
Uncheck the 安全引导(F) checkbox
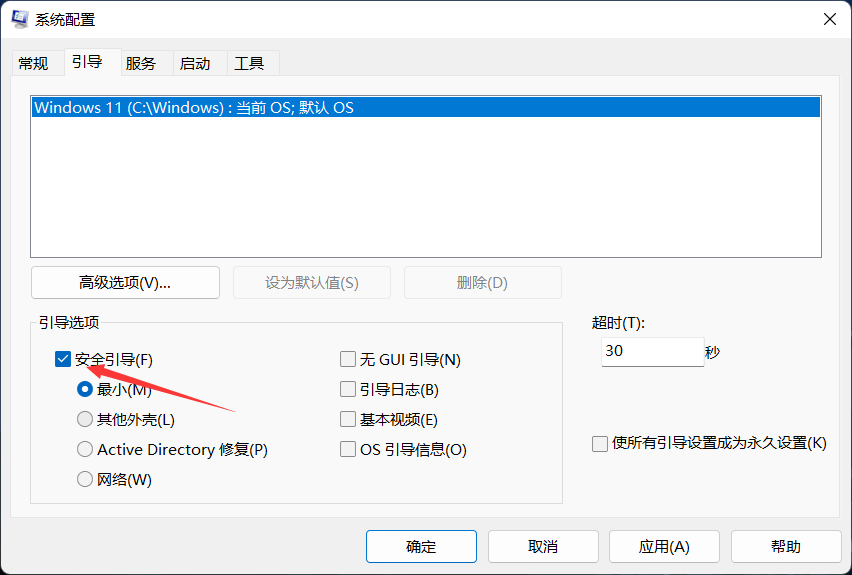(63, 359)
